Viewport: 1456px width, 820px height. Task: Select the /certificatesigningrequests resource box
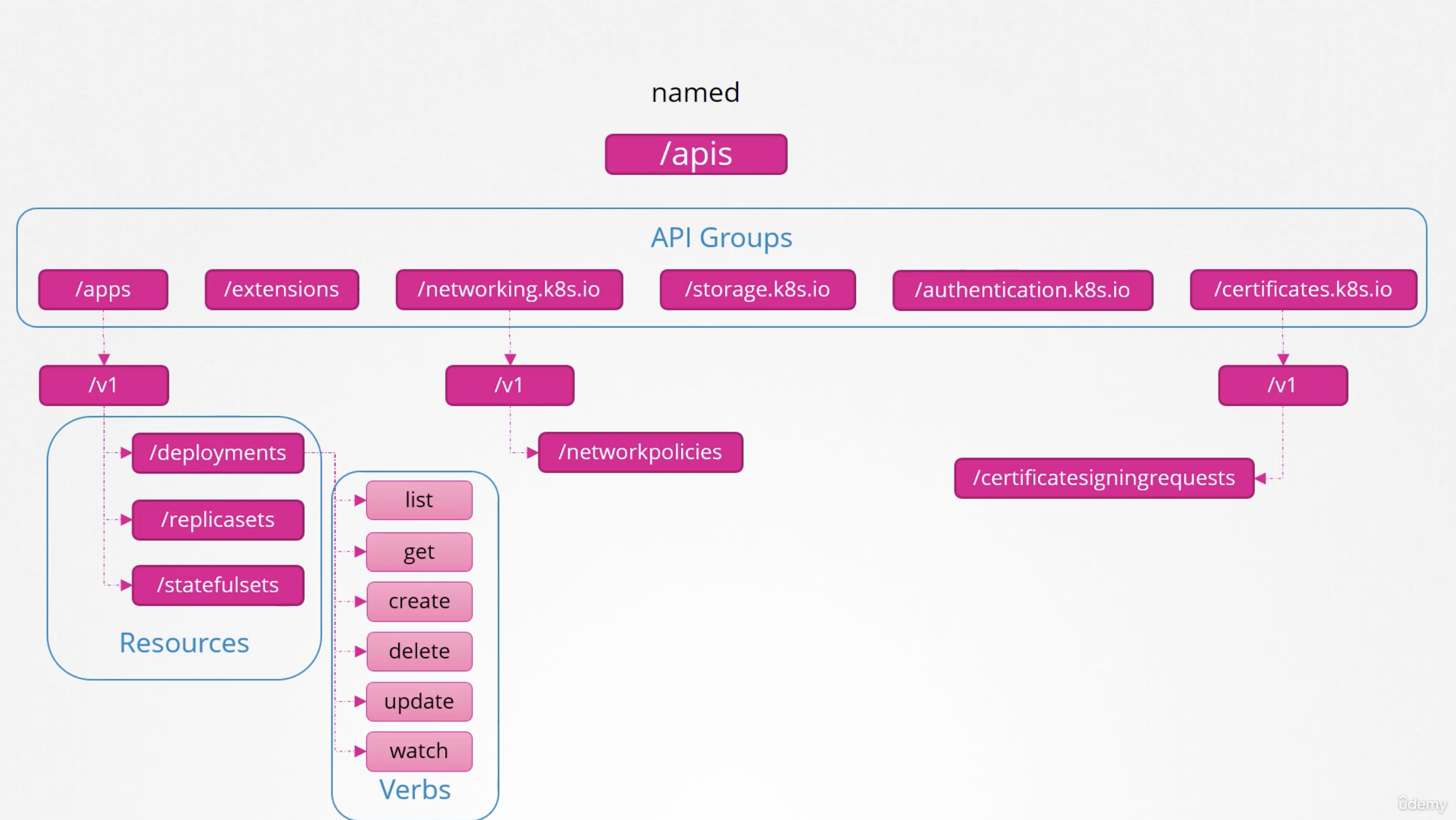pos(1103,478)
